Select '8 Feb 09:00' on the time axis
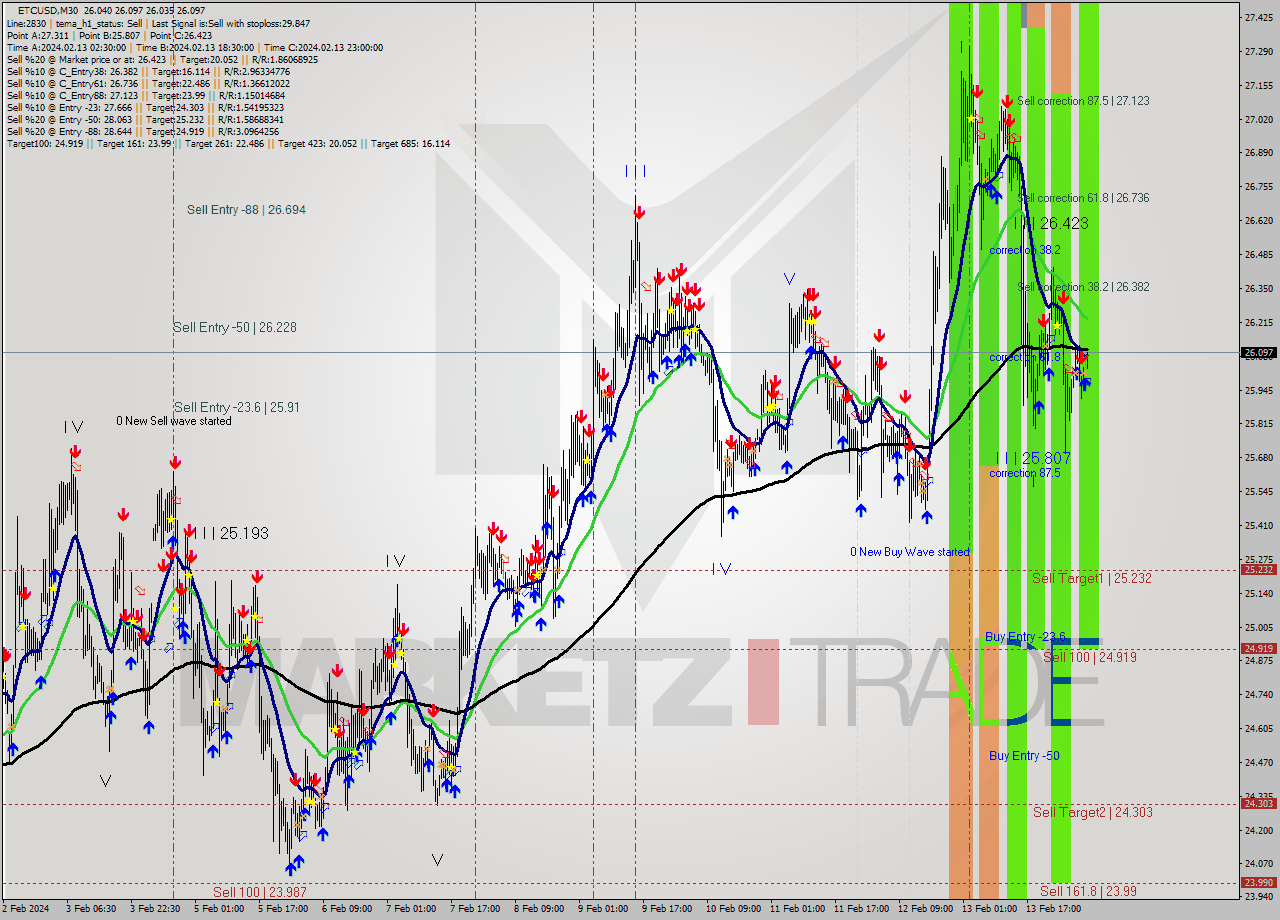Viewport: 1280px width, 920px height. (539, 909)
